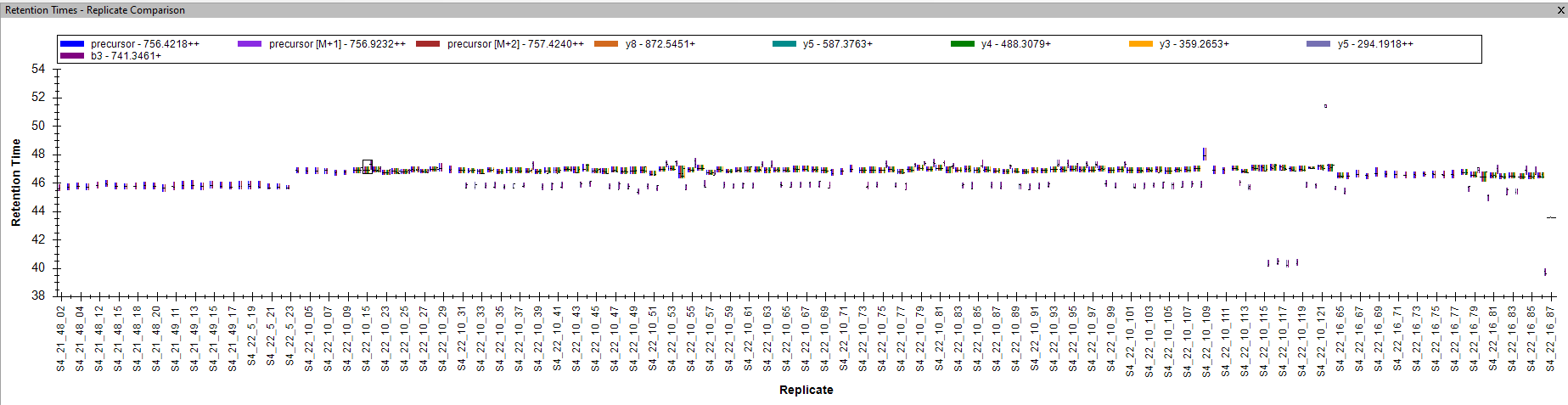Click the b3 741.3461+ legend swatch
Viewport: 1568px width, 405px height.
(72, 56)
